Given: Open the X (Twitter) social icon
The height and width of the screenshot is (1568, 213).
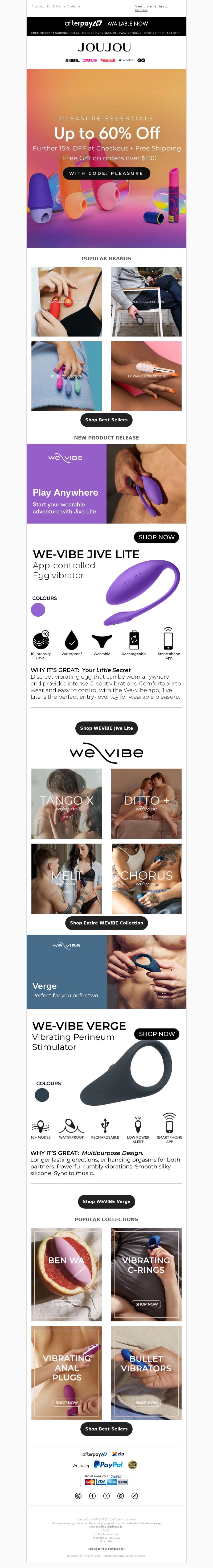Looking at the screenshot, I should click(106, 1496).
